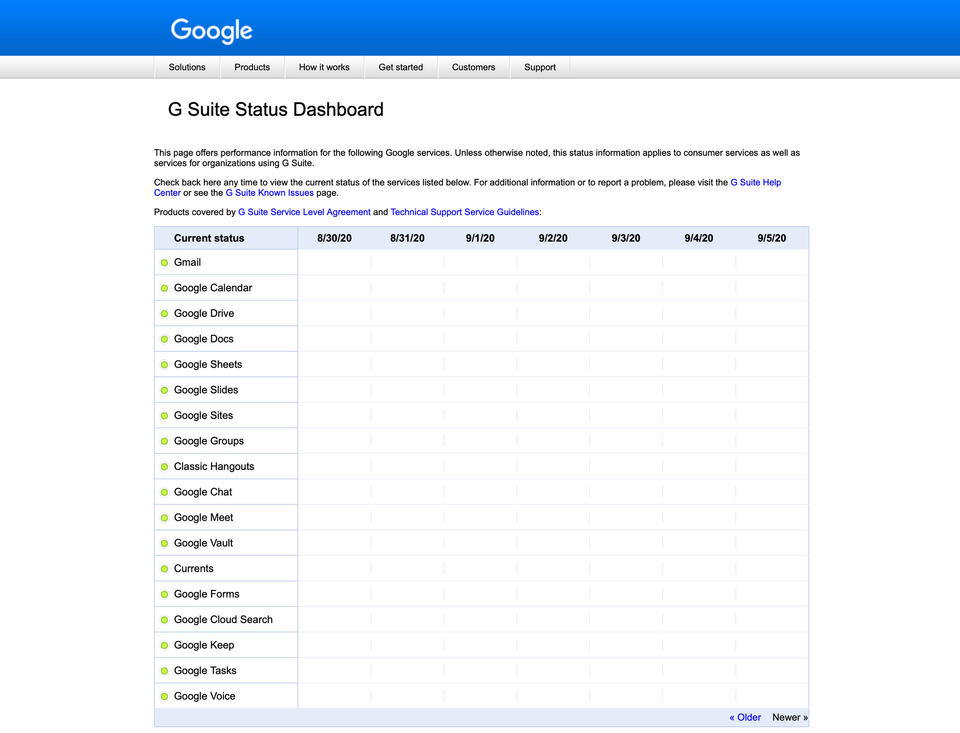The height and width of the screenshot is (733, 960).
Task: Open the G Suite Help Center link
Action: point(755,182)
